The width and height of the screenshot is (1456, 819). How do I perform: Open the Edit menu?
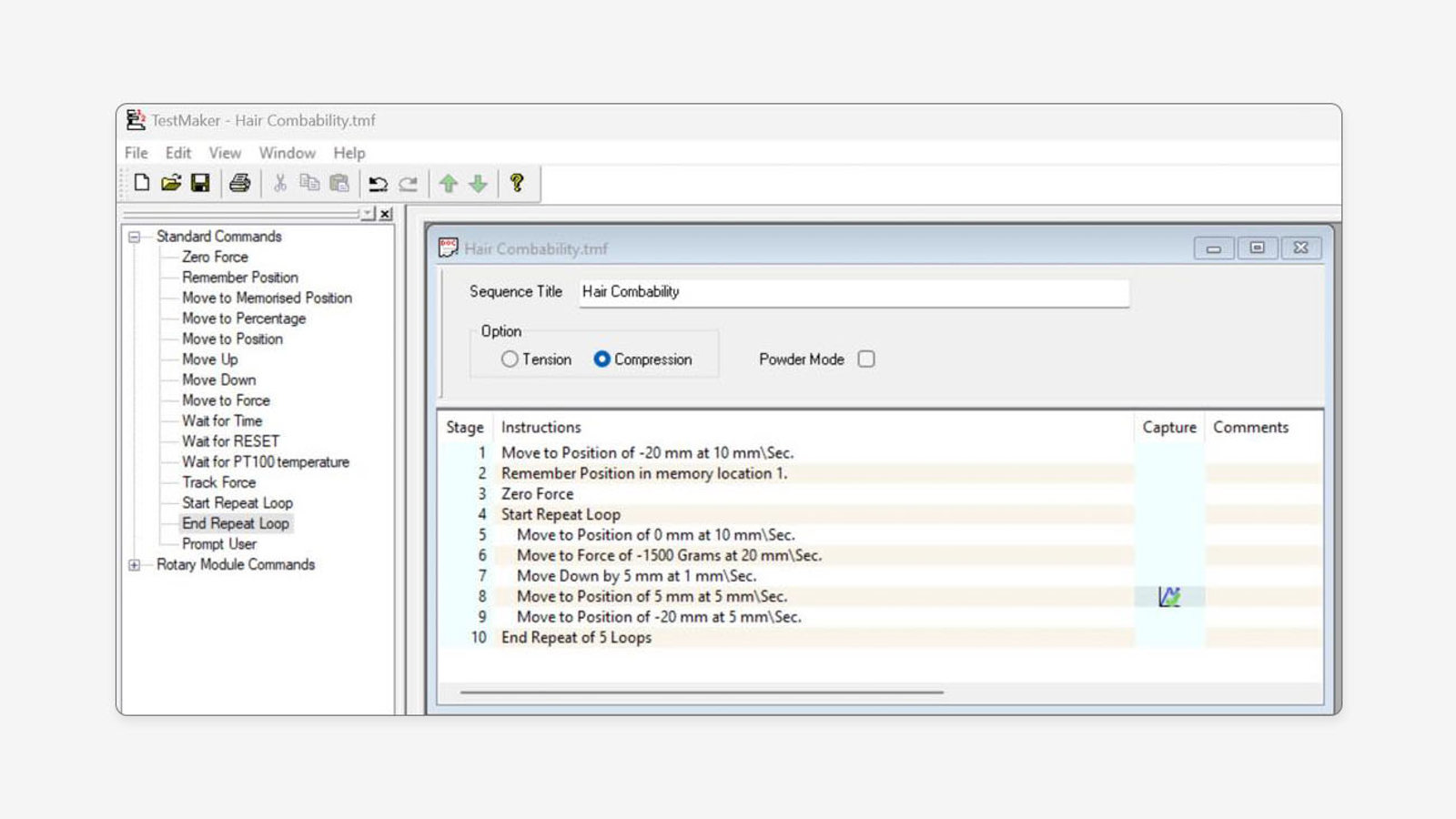tap(177, 153)
